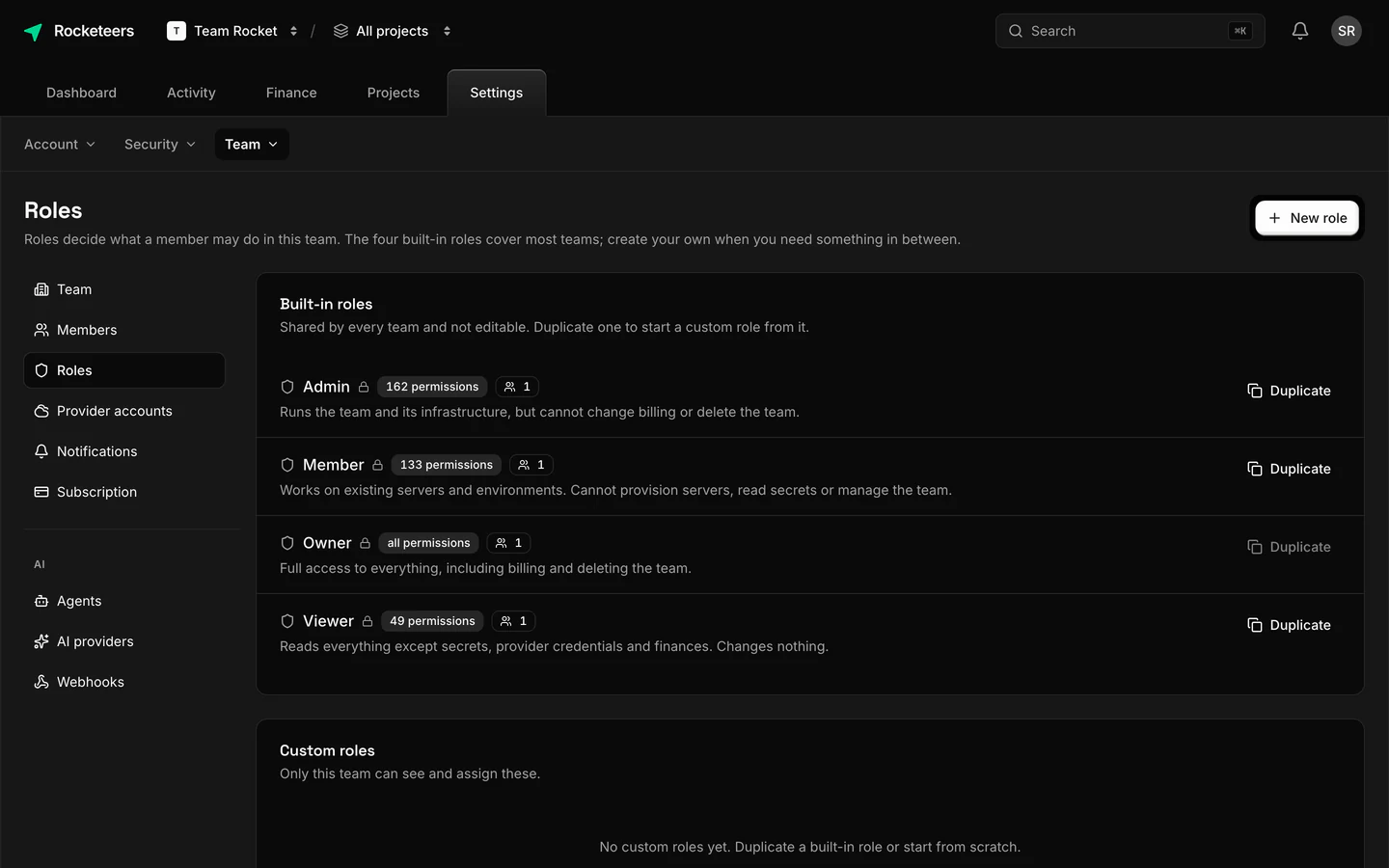Click the magnifier icon in the search box
This screenshot has height=868, width=1389.
tap(1016, 31)
